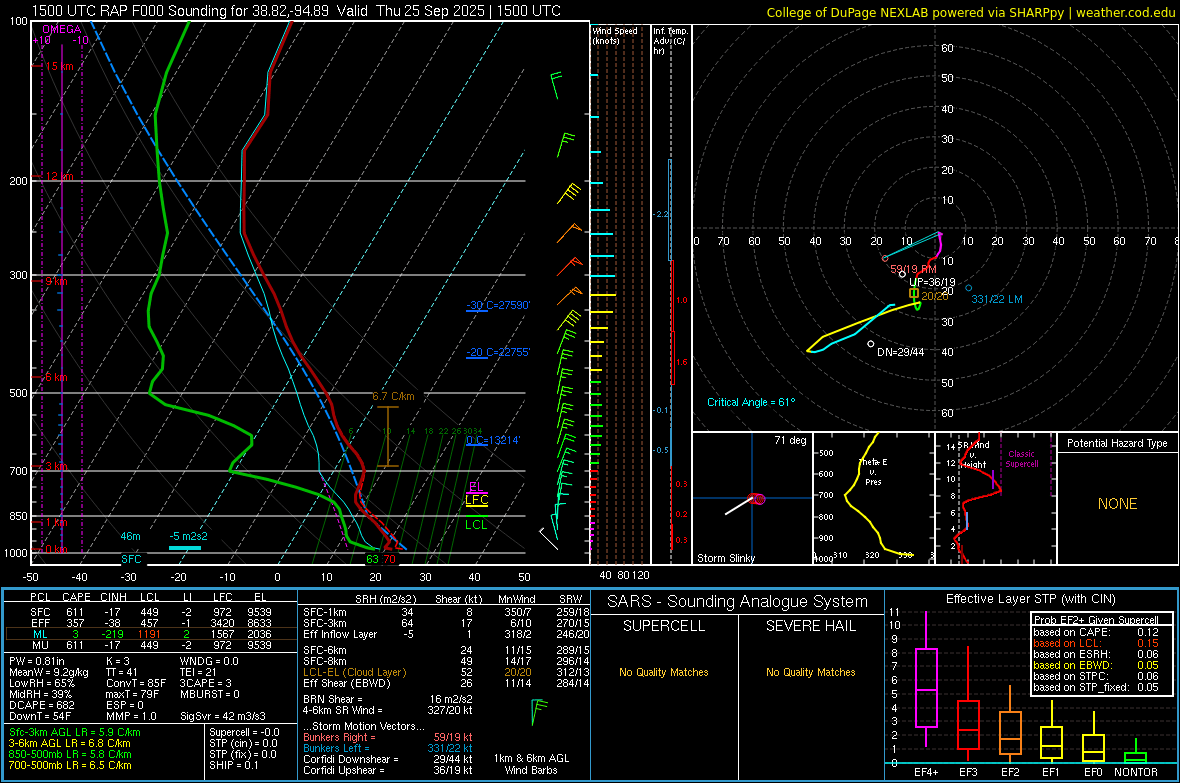The image size is (1180, 783).
Task: Click the 700-500mb LR = 6.5 C/km line
Action: 70,765
